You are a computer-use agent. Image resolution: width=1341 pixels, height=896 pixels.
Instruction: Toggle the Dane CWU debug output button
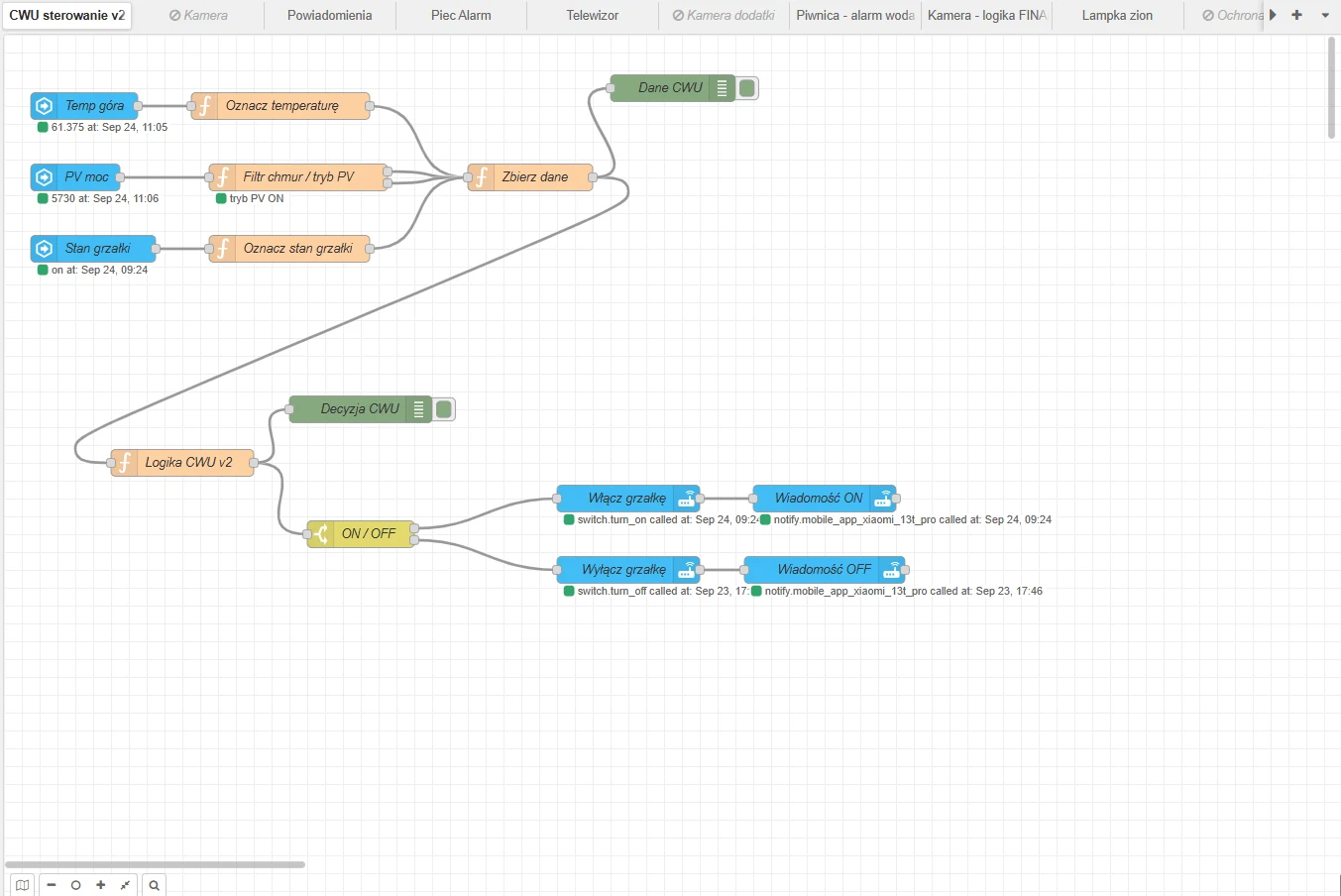tap(747, 88)
